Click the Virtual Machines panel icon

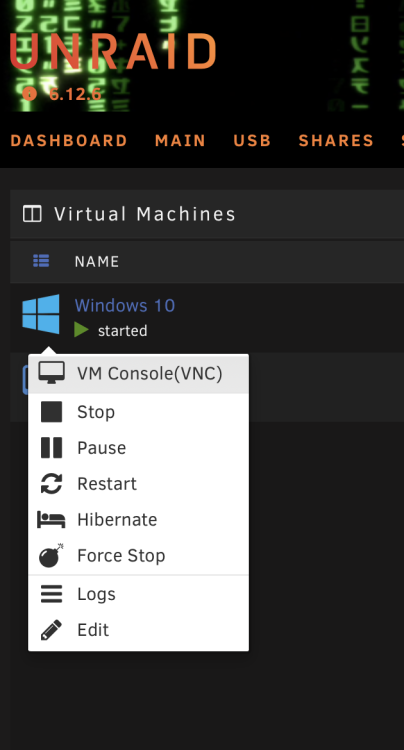(x=32, y=214)
